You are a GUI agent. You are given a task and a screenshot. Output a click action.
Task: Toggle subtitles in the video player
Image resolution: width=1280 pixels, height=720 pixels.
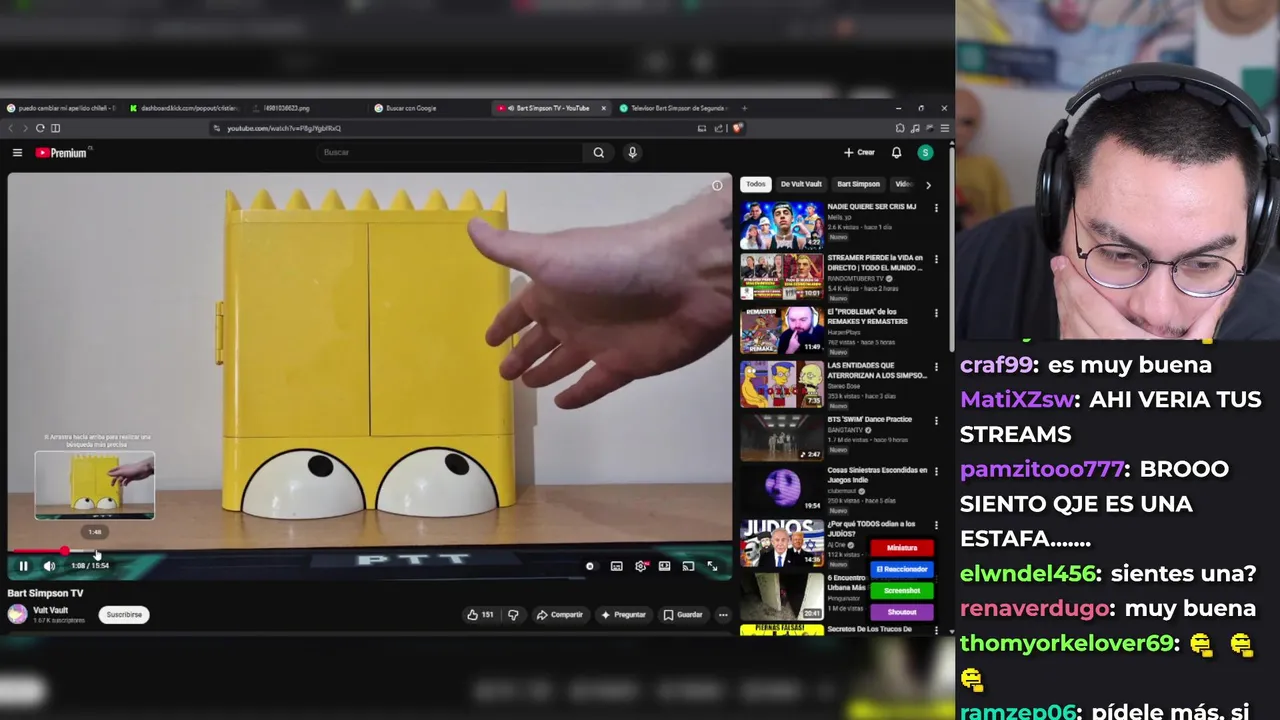click(616, 566)
